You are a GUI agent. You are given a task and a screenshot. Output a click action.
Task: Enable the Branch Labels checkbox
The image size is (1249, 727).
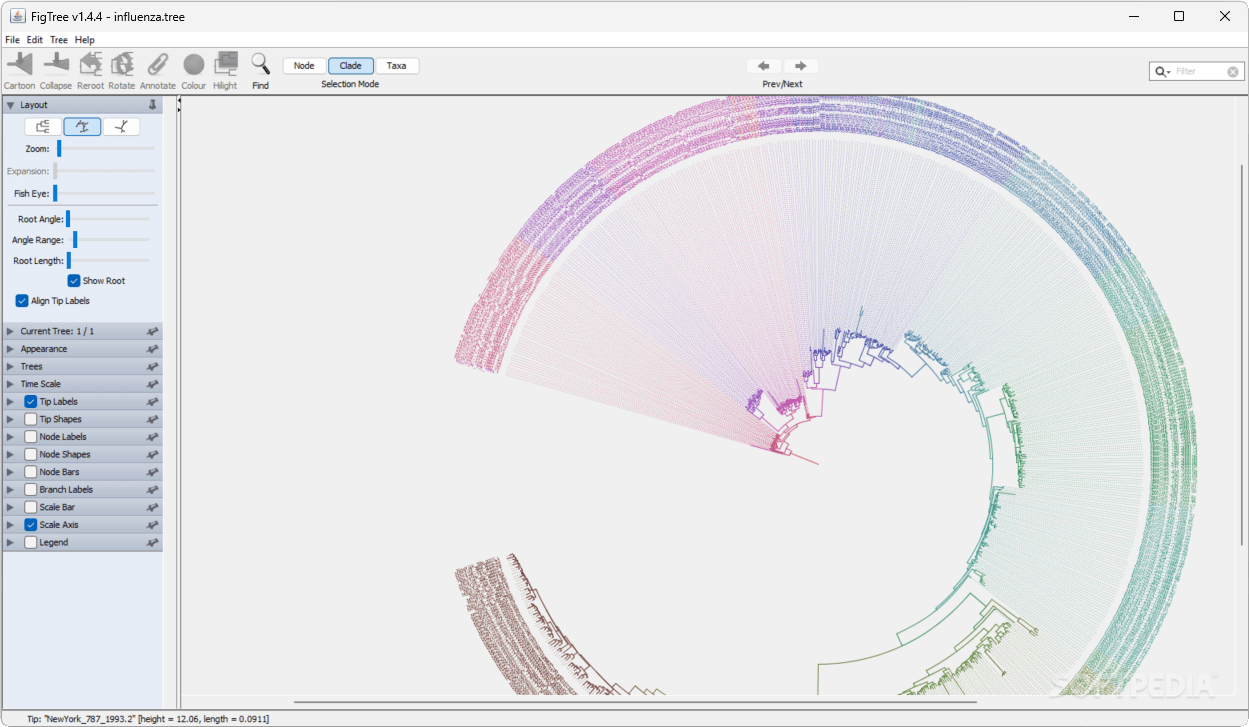tap(31, 489)
